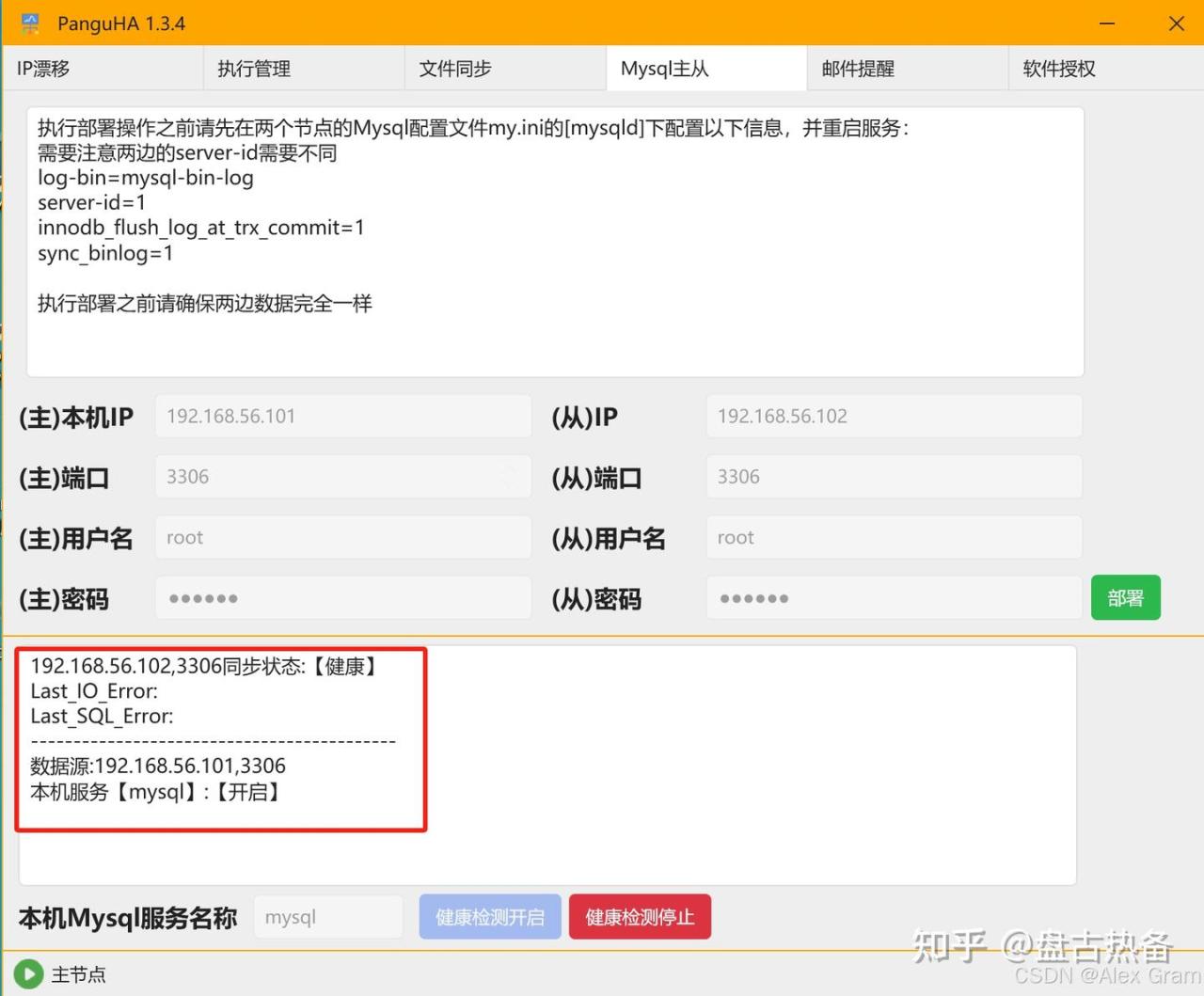This screenshot has height=996, width=1204.
Task: Close the PanguHA window
Action: [x=1176, y=24]
